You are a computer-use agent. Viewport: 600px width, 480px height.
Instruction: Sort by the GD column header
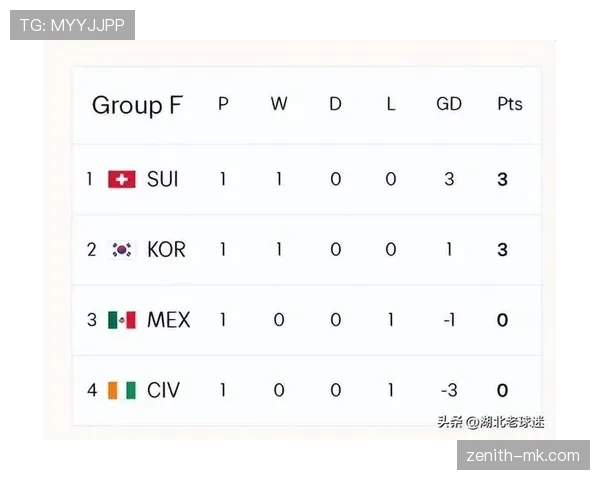tap(448, 104)
